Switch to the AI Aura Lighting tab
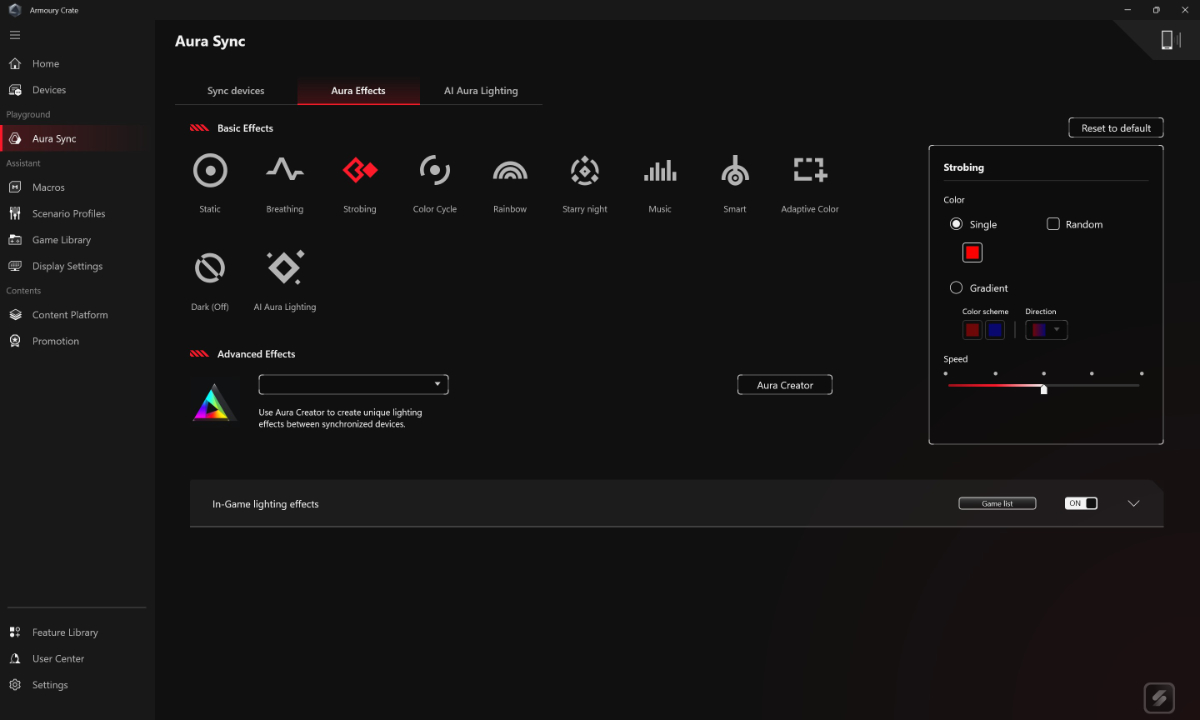Screen dimensions: 1200x720 481,91
